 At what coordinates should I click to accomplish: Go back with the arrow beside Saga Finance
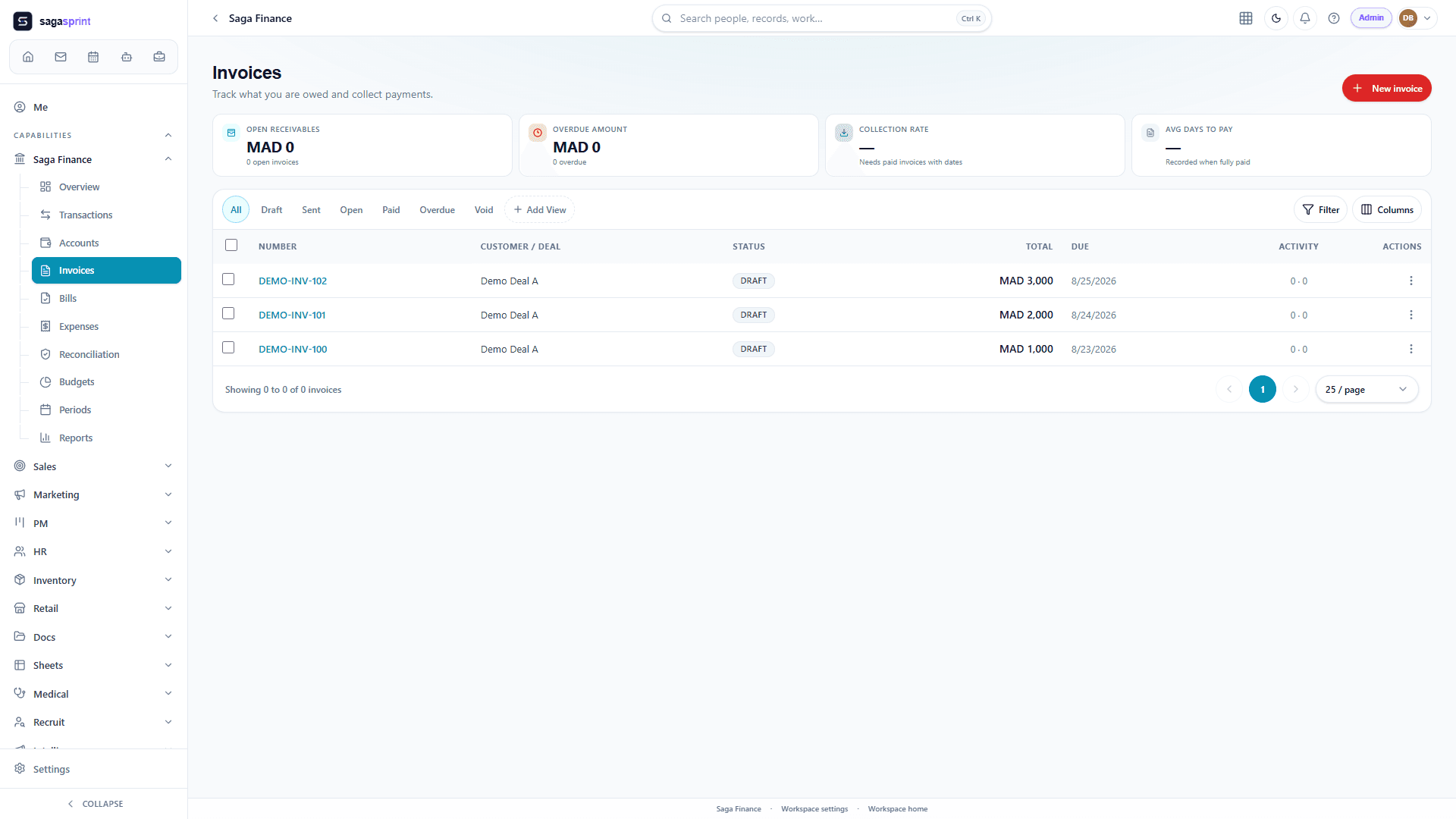click(215, 18)
